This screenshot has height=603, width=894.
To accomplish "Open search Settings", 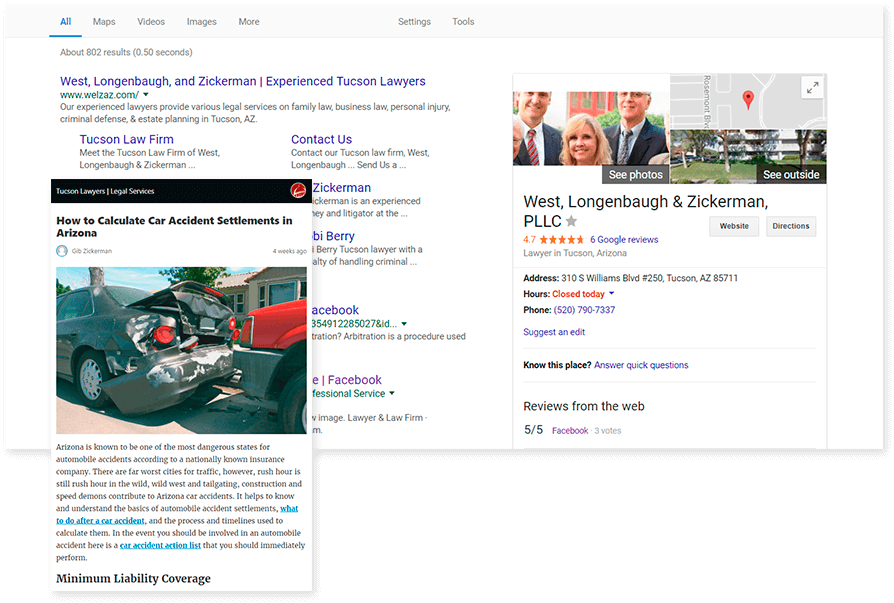I will (414, 22).
